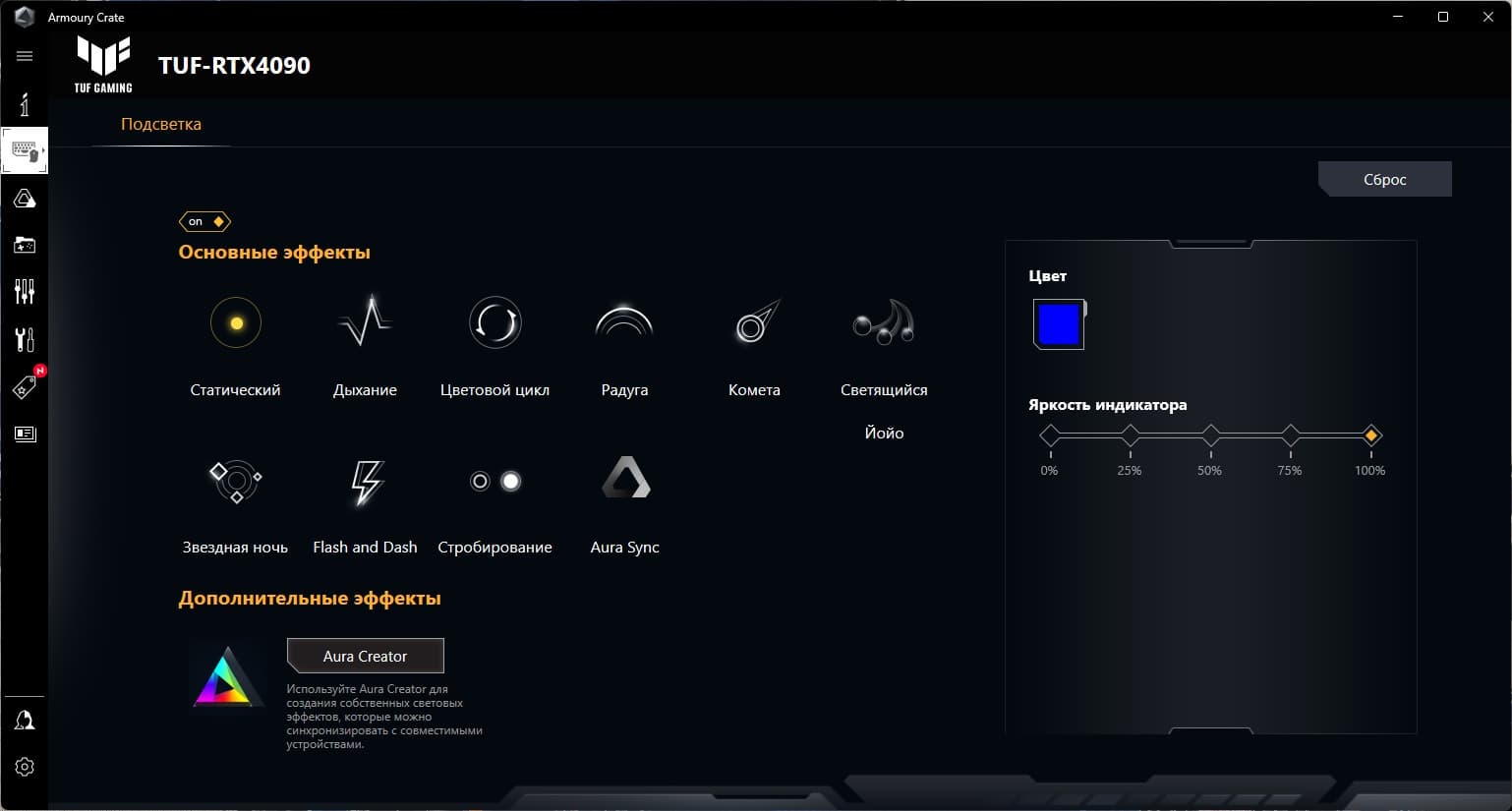This screenshot has width=1512, height=811.
Task: Collapse the color panel top handle
Action: tap(1211, 243)
